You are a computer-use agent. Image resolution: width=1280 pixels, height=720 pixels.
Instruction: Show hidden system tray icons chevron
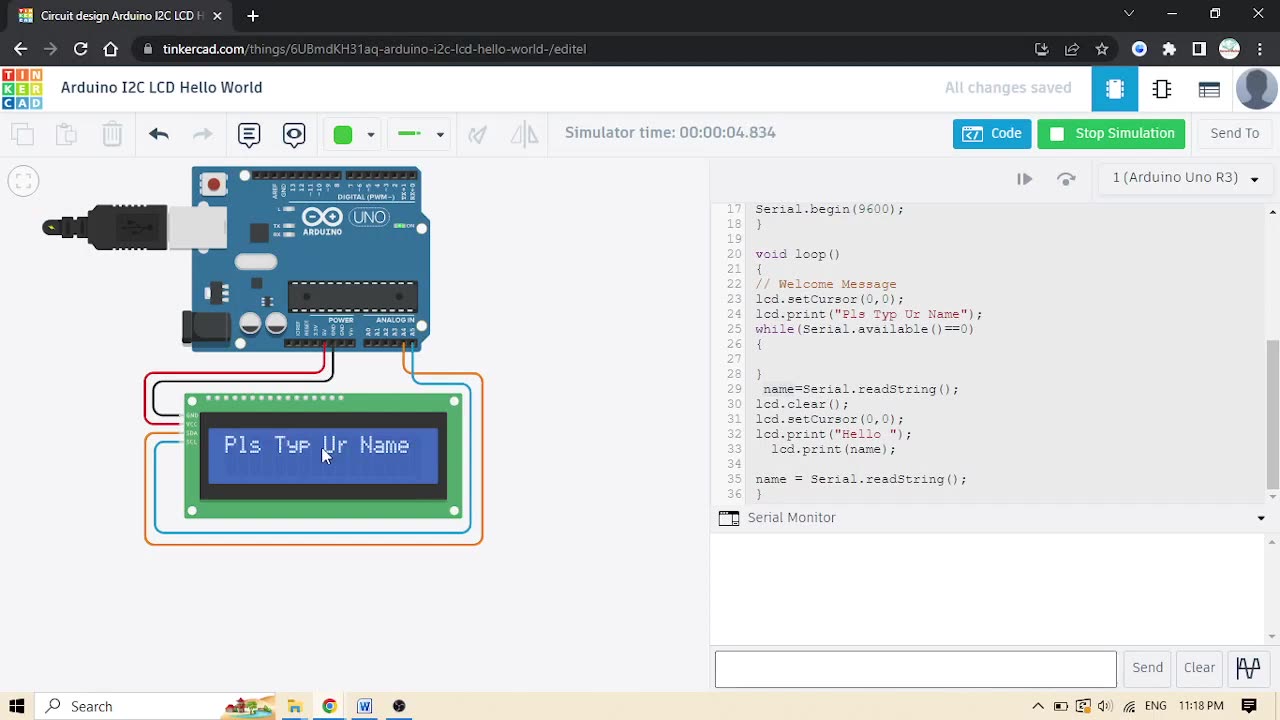click(x=1038, y=706)
